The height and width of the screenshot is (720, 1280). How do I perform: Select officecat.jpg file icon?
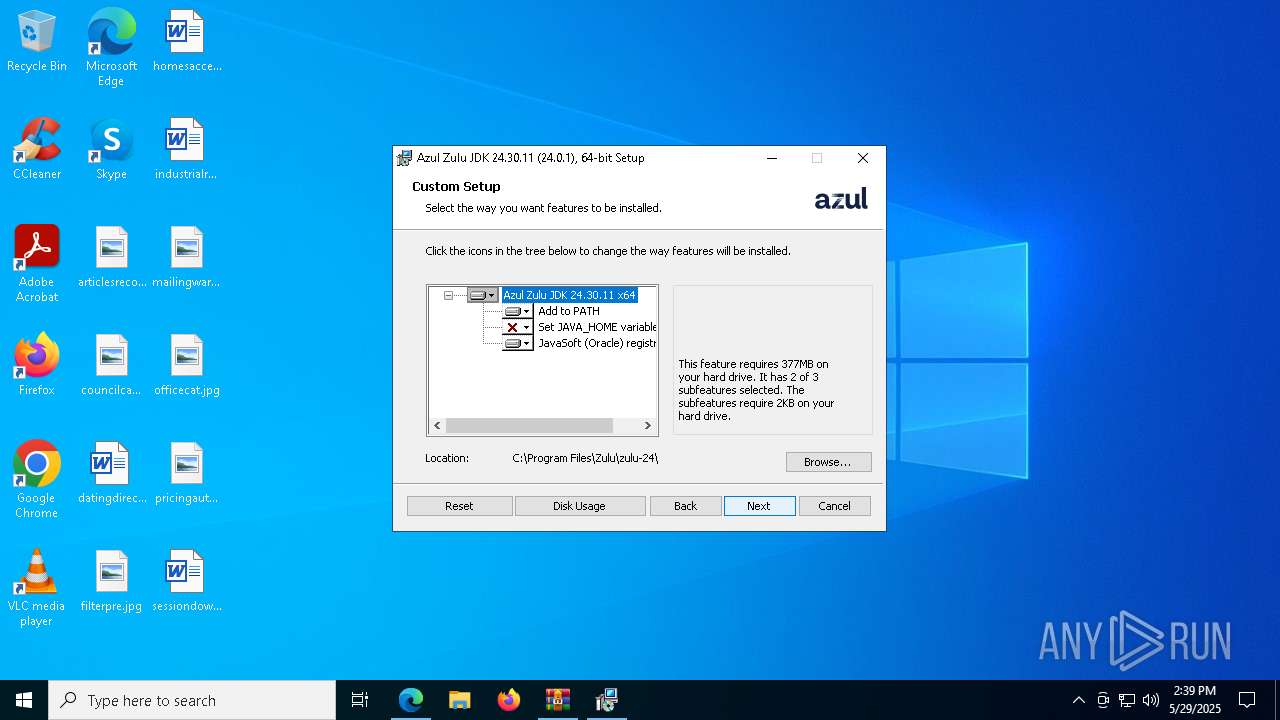click(x=186, y=366)
